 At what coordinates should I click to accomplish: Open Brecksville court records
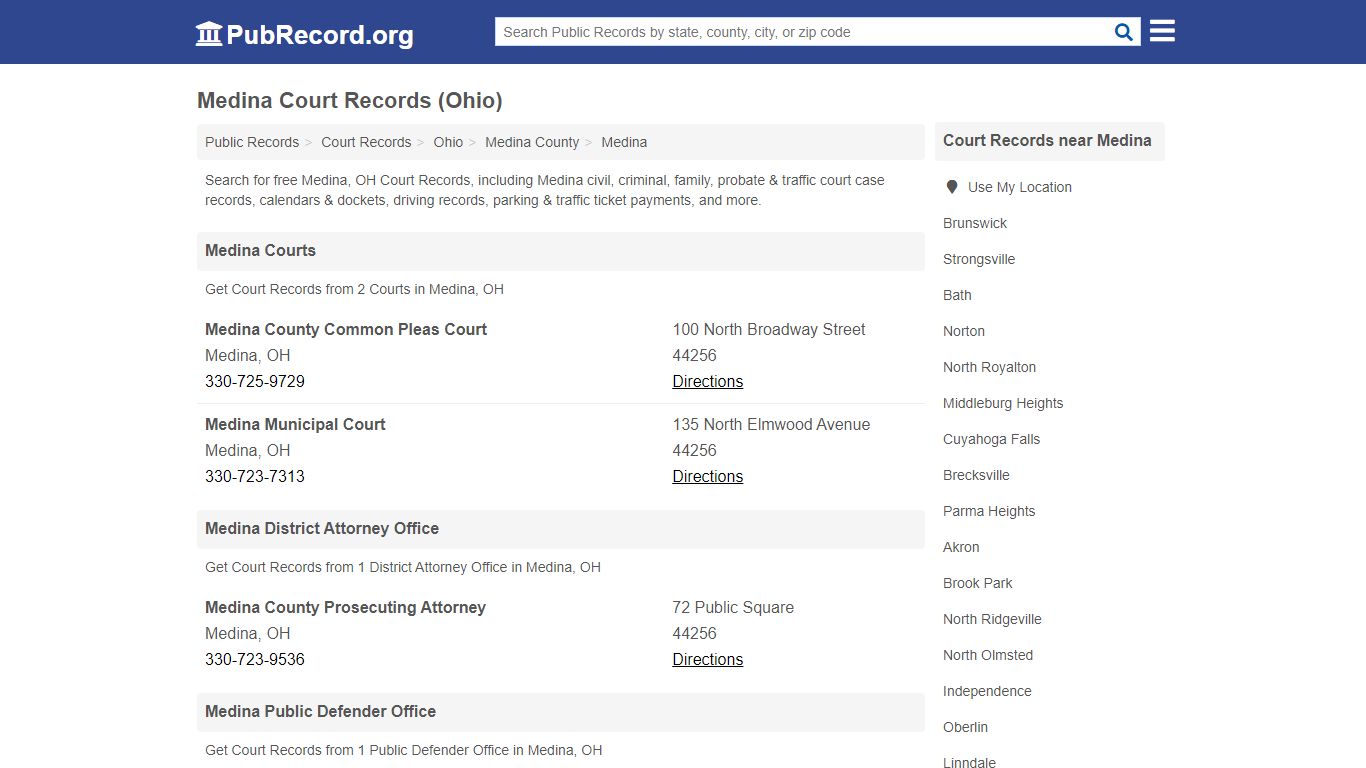coord(976,475)
